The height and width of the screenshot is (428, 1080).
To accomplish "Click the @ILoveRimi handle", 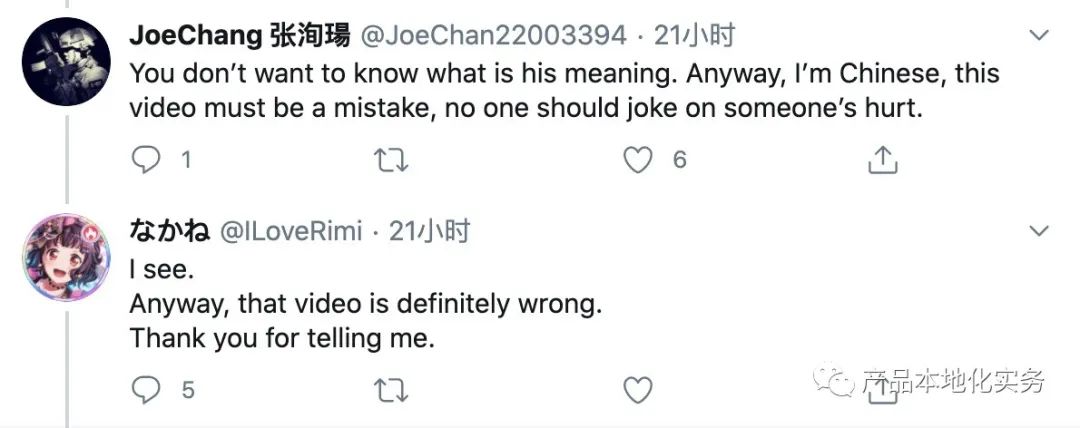I will click(290, 232).
